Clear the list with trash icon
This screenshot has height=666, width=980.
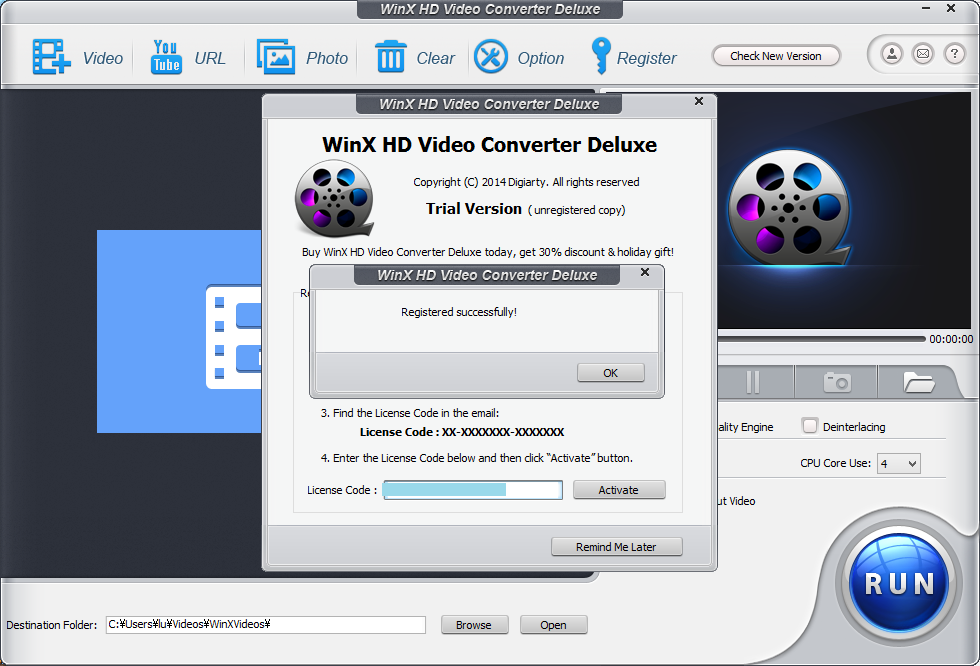[391, 57]
